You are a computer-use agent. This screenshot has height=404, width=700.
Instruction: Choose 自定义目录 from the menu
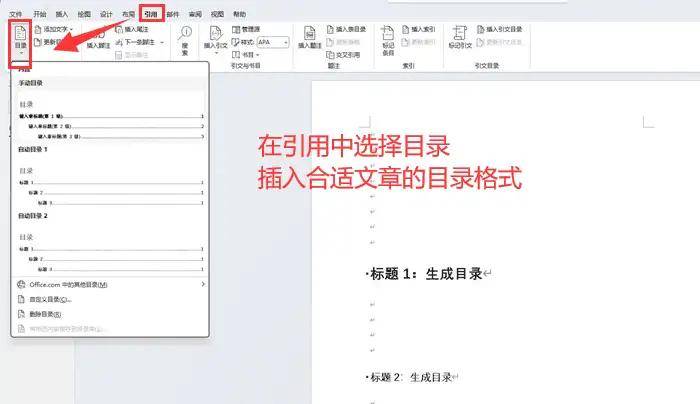point(110,299)
